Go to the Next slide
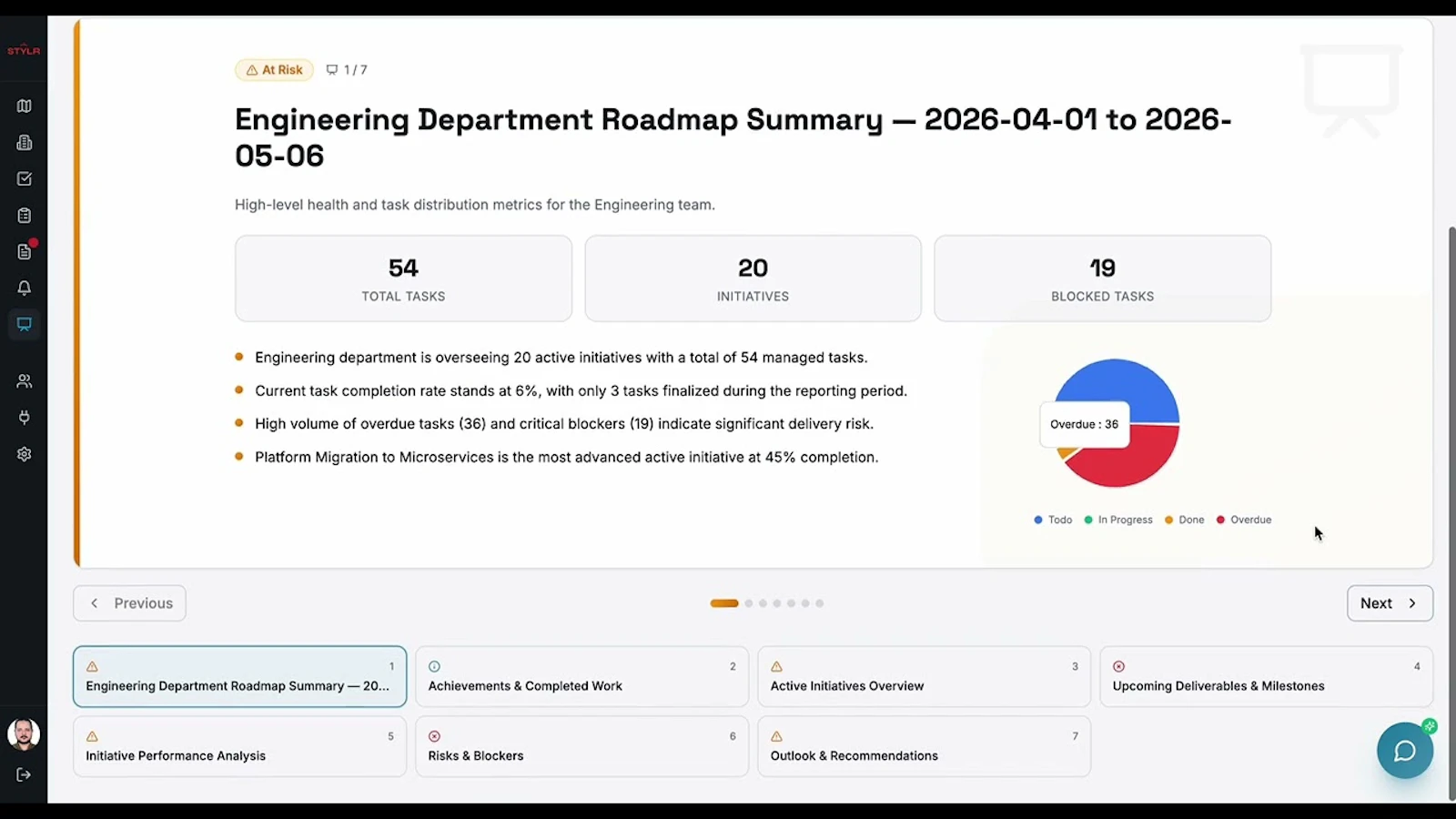Image resolution: width=1456 pixels, height=819 pixels. tap(1390, 603)
